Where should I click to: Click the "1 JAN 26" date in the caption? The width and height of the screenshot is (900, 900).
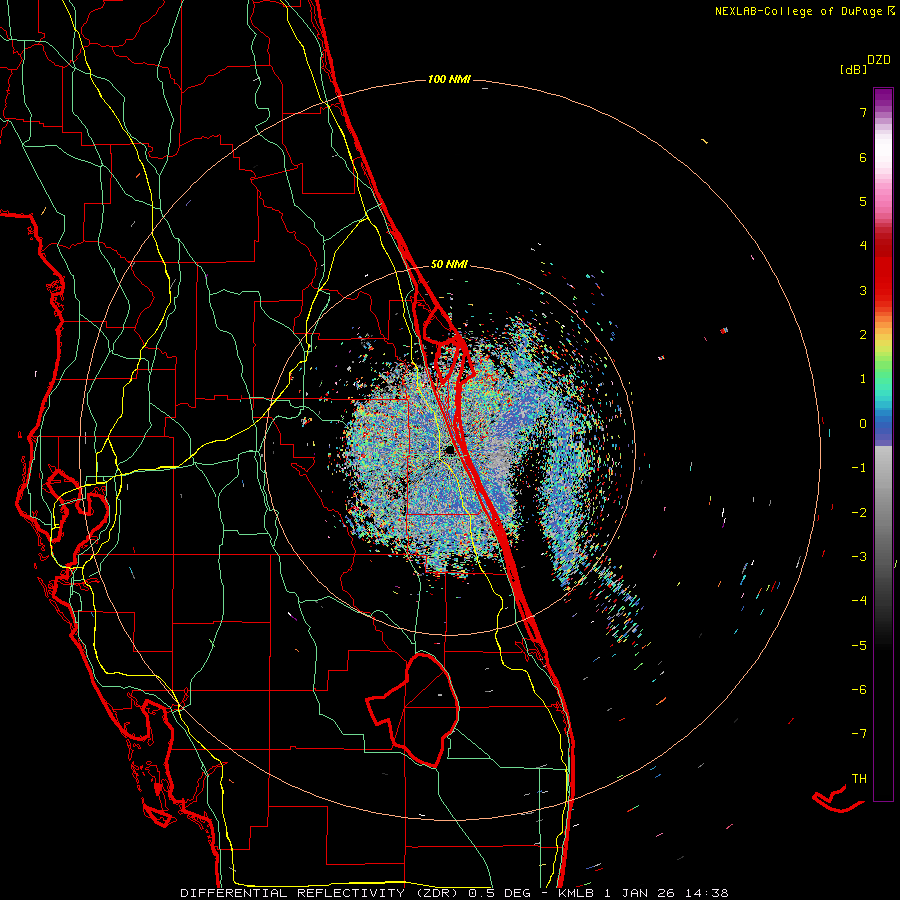(x=638, y=893)
